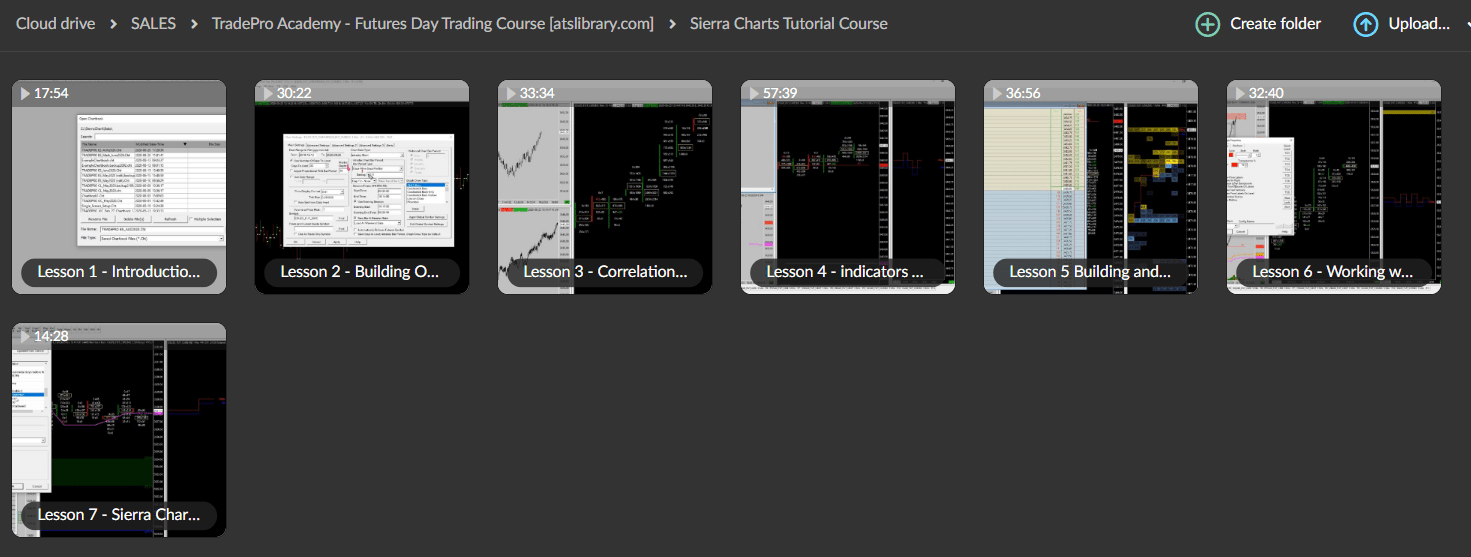The width and height of the screenshot is (1471, 557).
Task: Click play icon on 14:28 video
Action: click(25, 336)
